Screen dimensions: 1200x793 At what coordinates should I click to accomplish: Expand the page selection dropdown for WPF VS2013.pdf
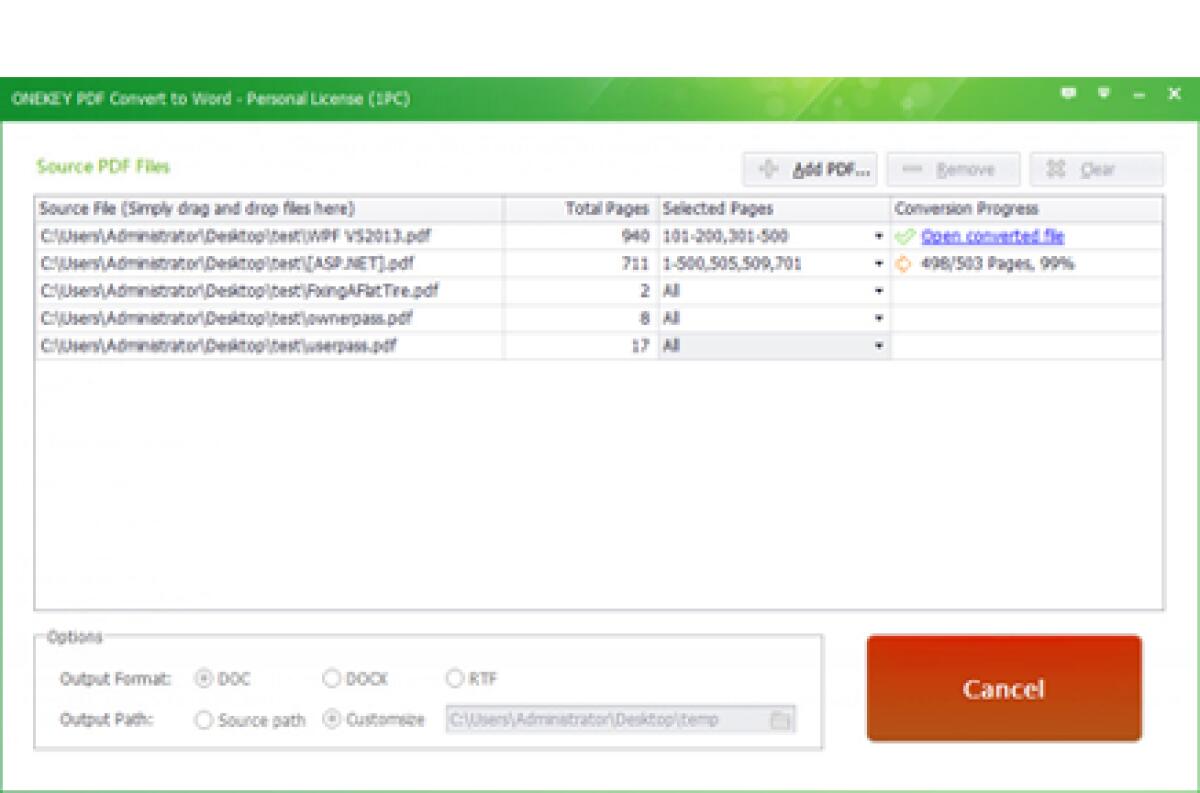tap(878, 236)
